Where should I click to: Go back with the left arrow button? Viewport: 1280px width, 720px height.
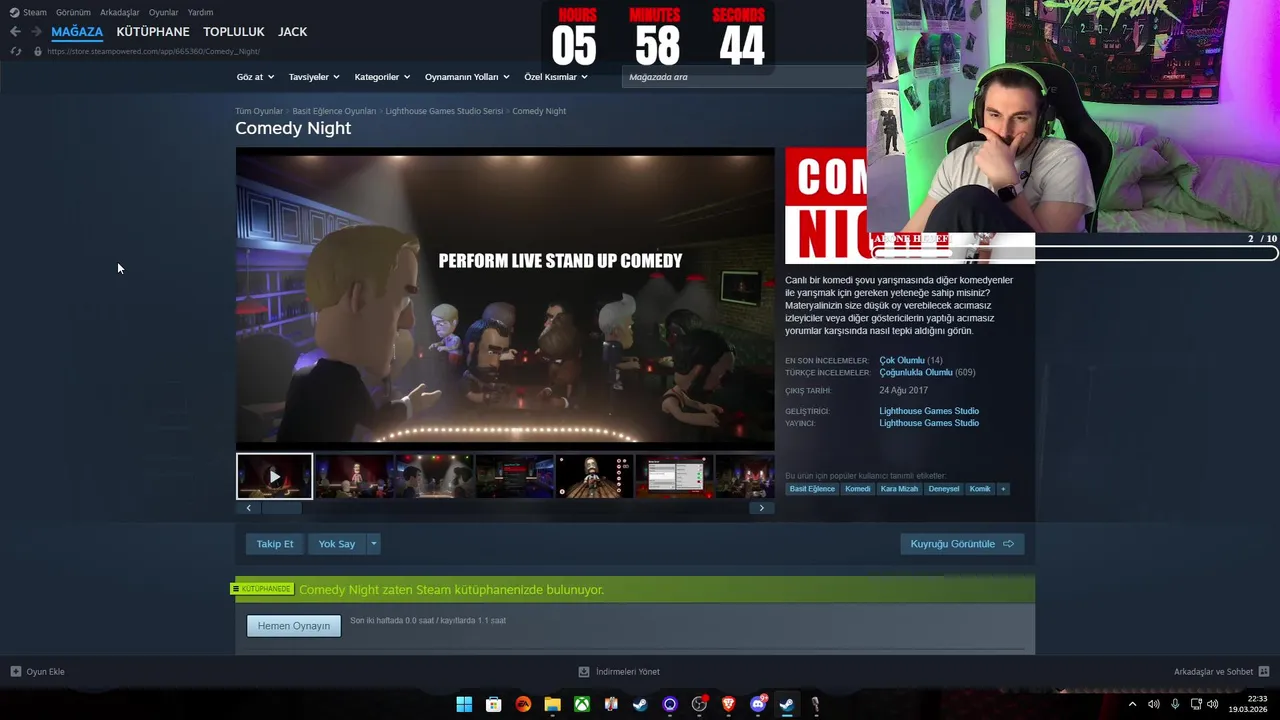(15, 32)
